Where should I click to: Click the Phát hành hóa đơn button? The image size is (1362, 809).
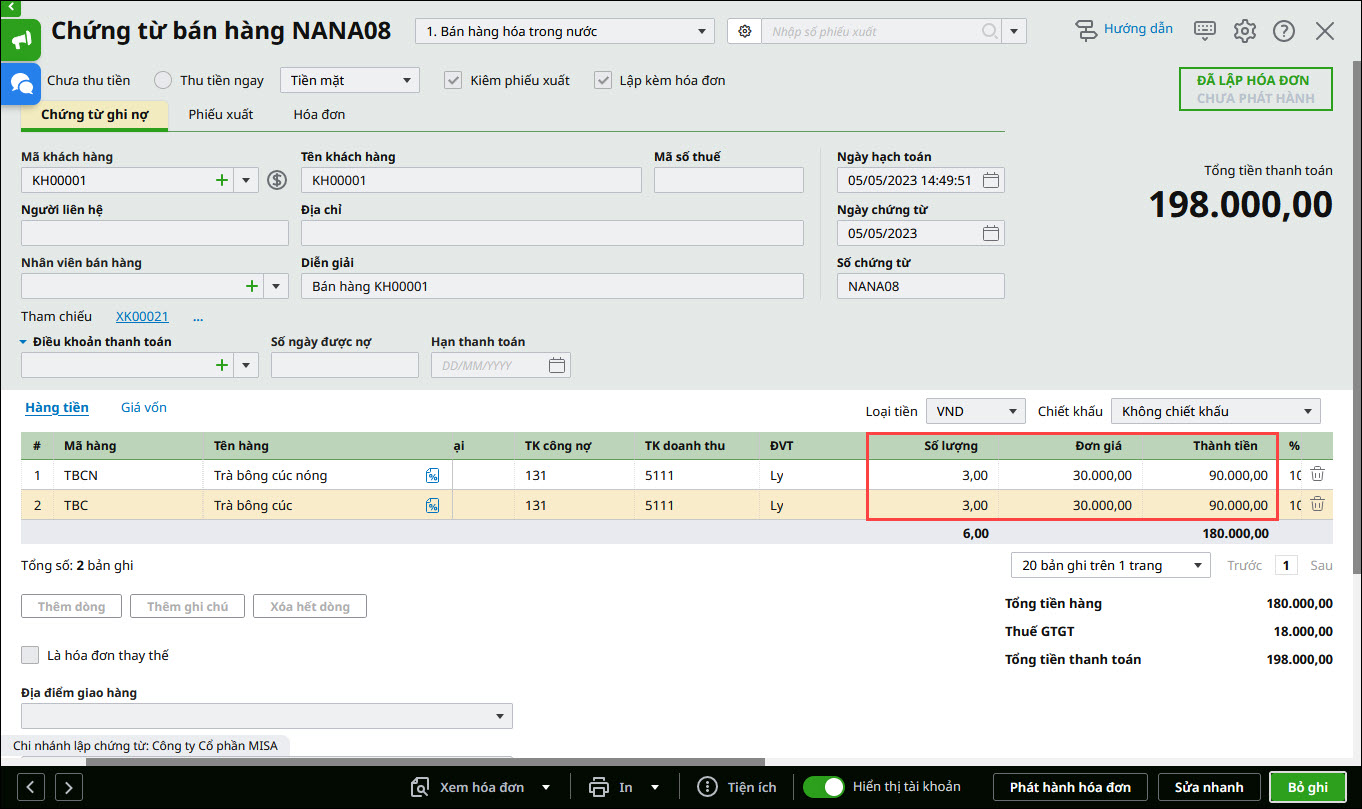click(1071, 787)
